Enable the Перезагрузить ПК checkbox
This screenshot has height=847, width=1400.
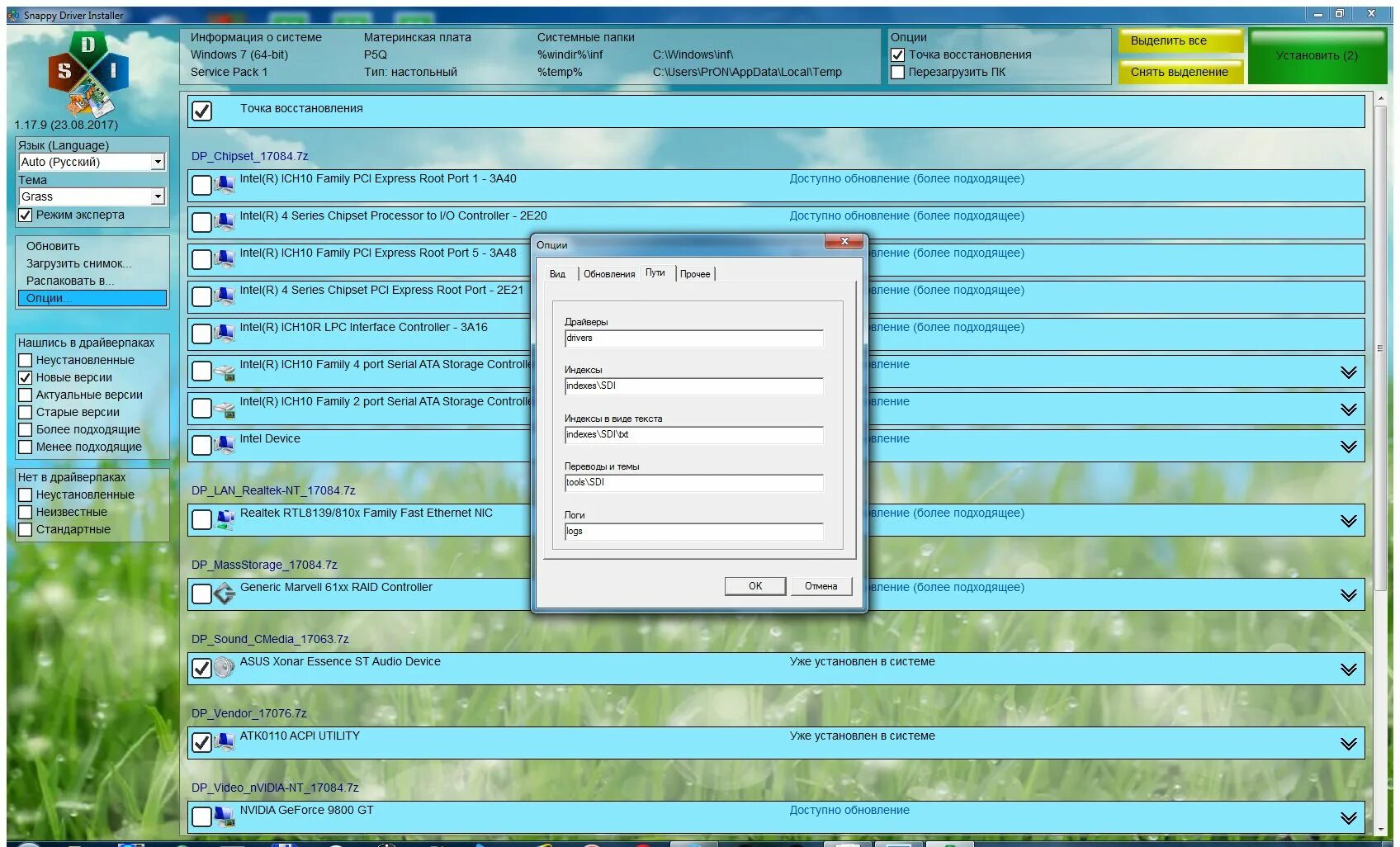pos(897,72)
